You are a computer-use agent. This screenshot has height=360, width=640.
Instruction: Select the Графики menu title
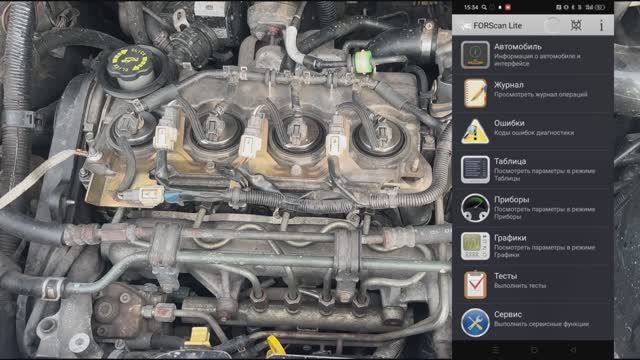point(510,238)
